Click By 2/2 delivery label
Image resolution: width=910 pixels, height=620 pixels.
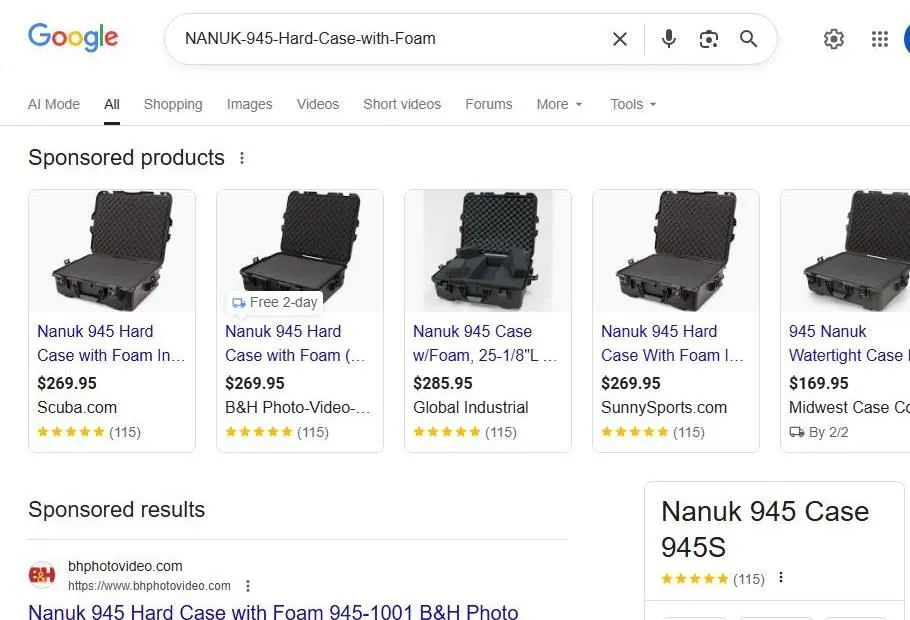(819, 432)
